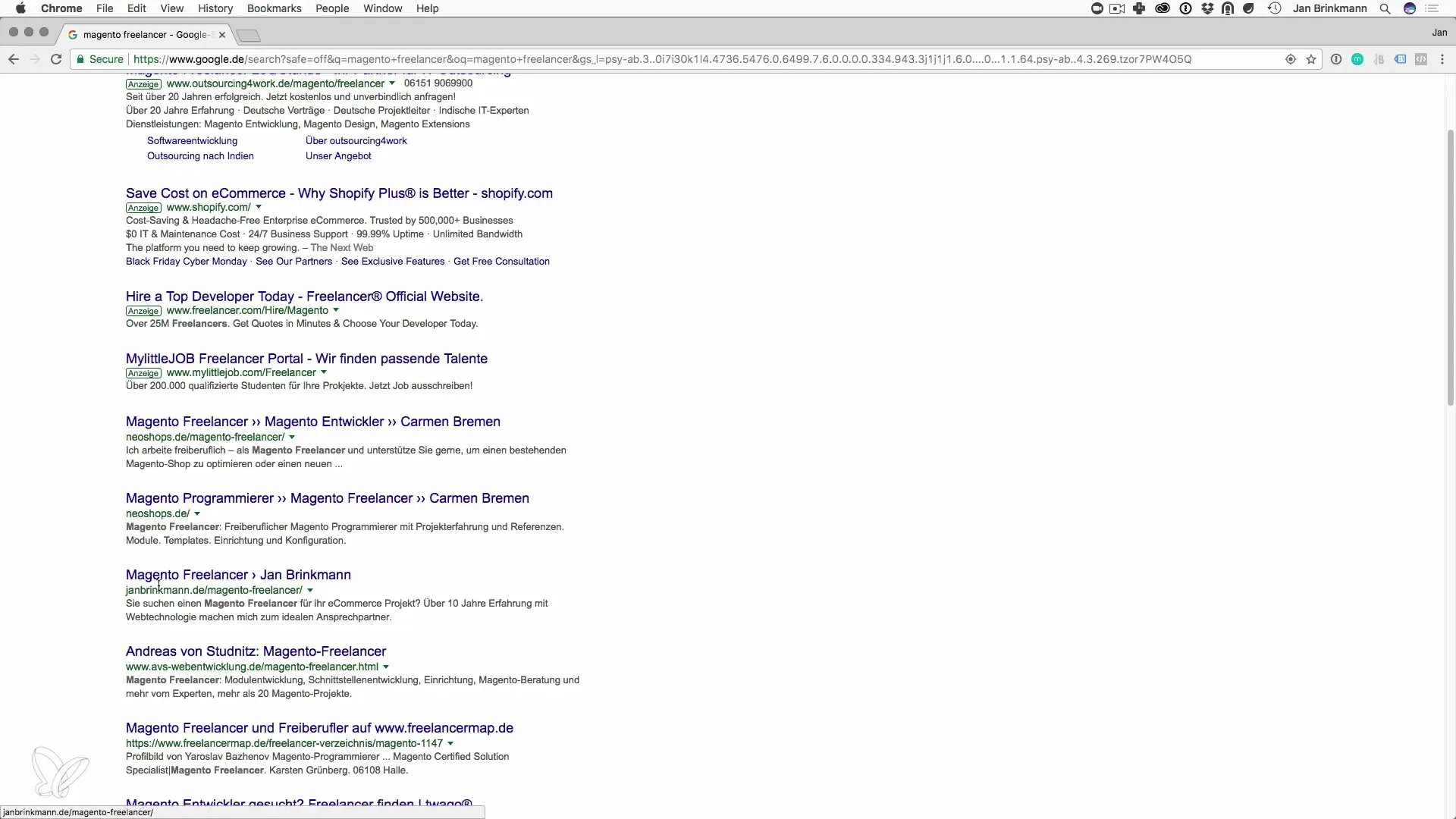The height and width of the screenshot is (819, 1456).
Task: Open the History menu
Action: (x=215, y=8)
